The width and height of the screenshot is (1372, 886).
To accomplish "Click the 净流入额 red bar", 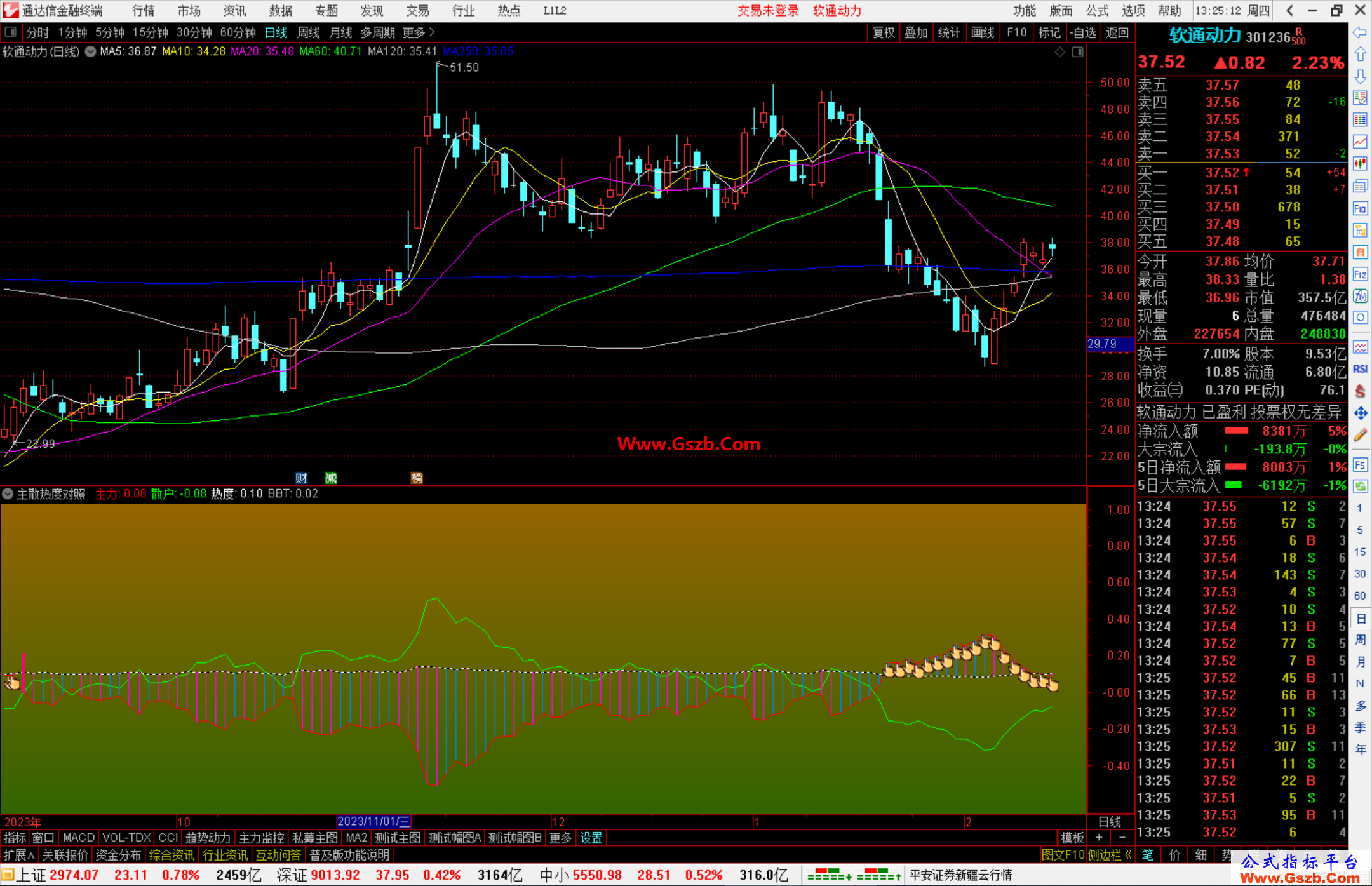I will (1236, 431).
